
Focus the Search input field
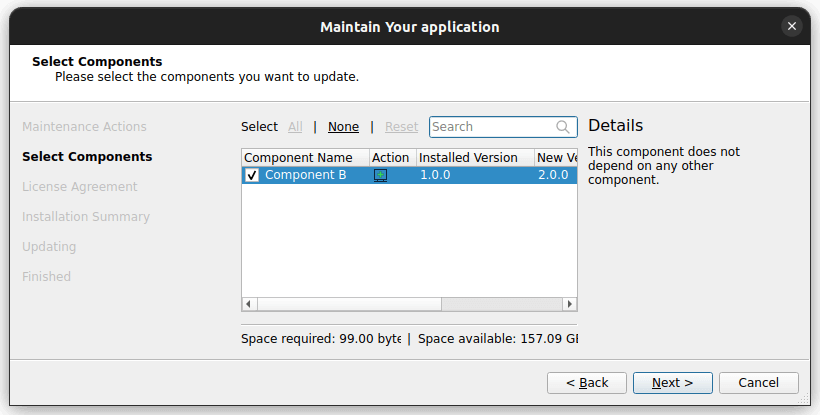point(490,127)
